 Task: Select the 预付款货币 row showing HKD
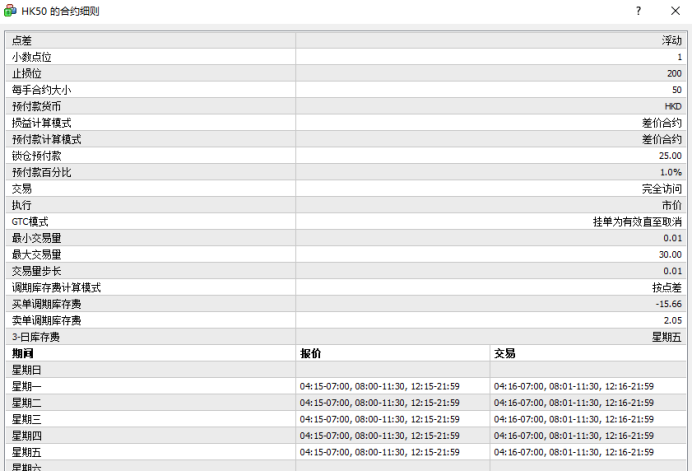(x=150, y=106)
